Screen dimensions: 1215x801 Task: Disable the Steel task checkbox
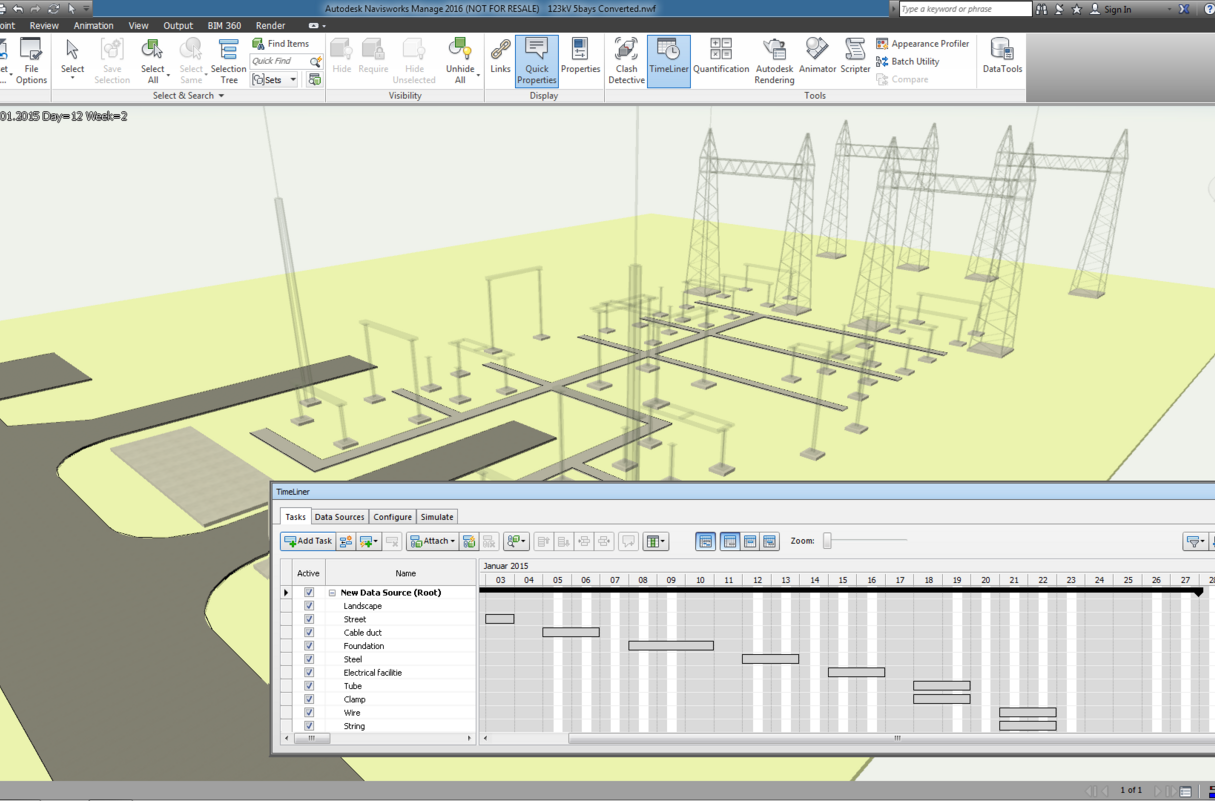pyautogui.click(x=309, y=659)
